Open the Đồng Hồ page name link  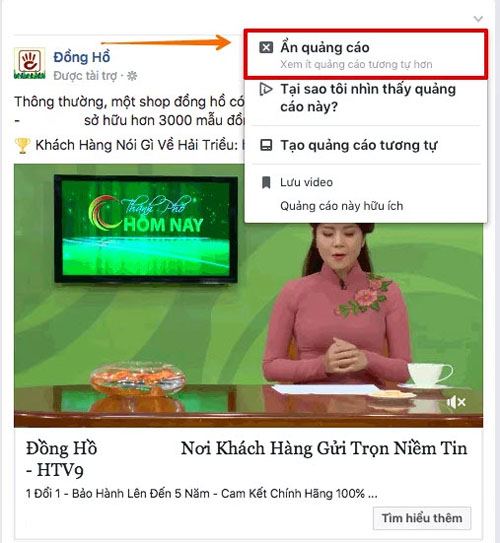pos(82,57)
